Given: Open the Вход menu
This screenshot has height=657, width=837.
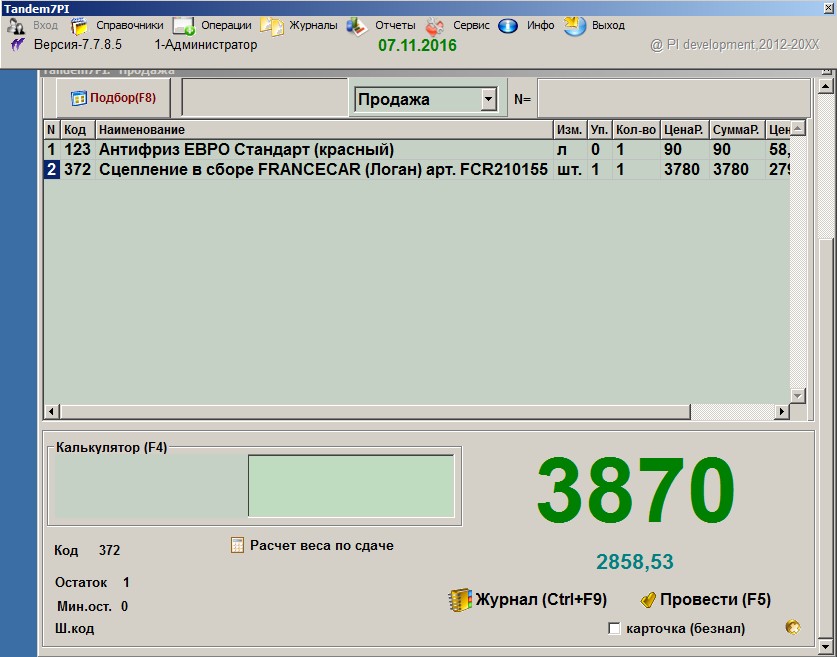Looking at the screenshot, I should (x=45, y=25).
